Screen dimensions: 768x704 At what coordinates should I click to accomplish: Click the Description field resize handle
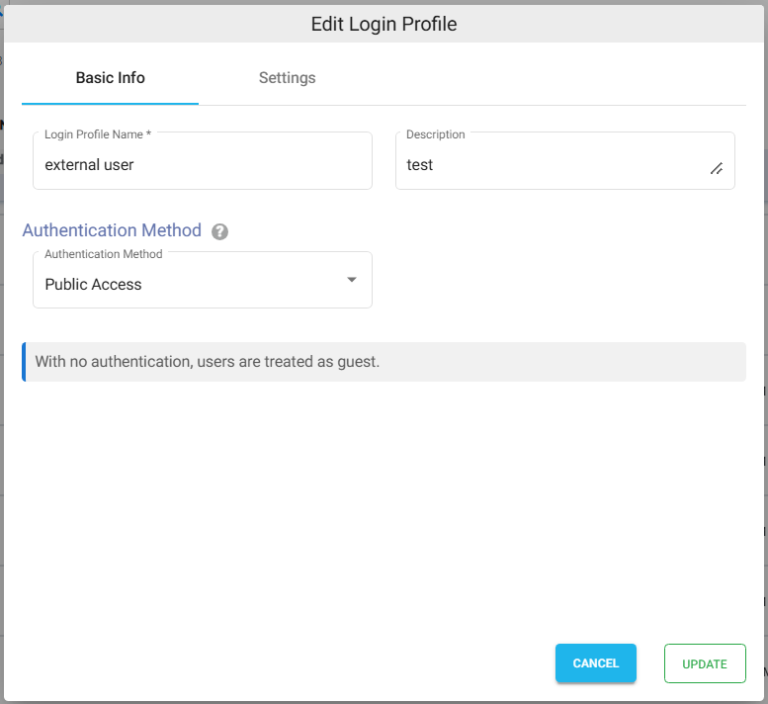point(717,169)
